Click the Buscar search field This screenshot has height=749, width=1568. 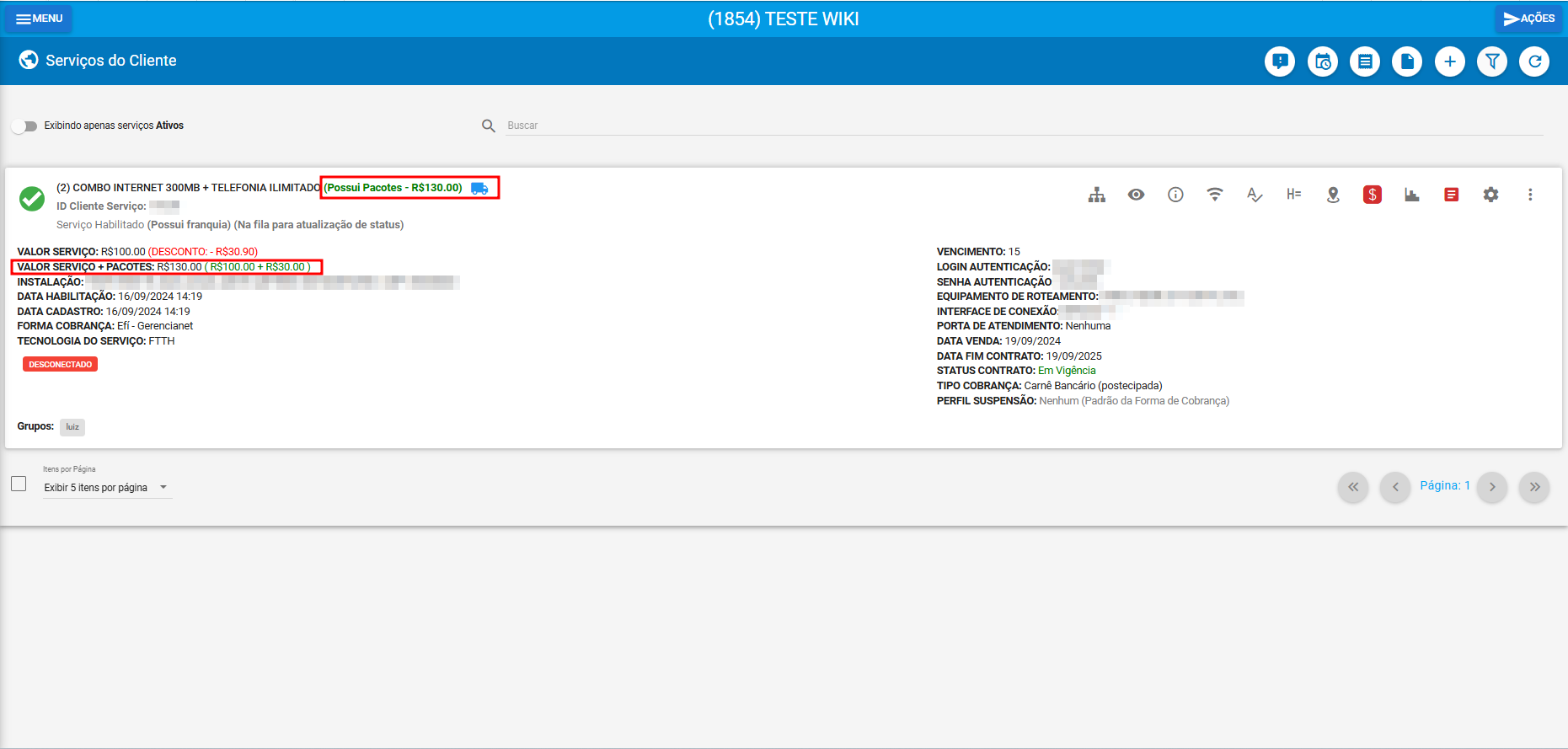tap(1024, 126)
